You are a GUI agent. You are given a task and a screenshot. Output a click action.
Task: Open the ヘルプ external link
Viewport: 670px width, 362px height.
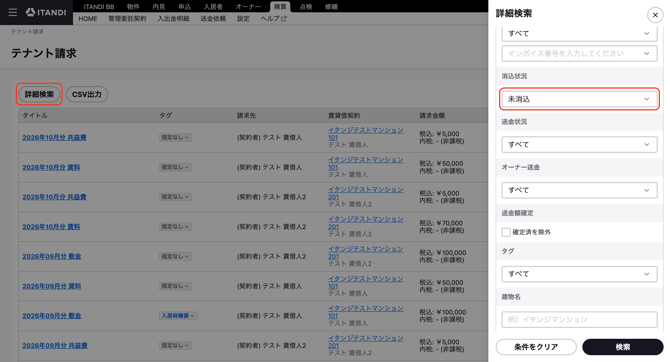pos(273,19)
